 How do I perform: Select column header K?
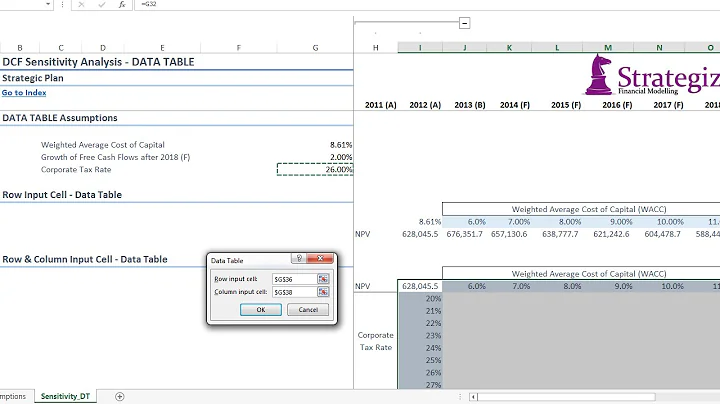point(509,48)
